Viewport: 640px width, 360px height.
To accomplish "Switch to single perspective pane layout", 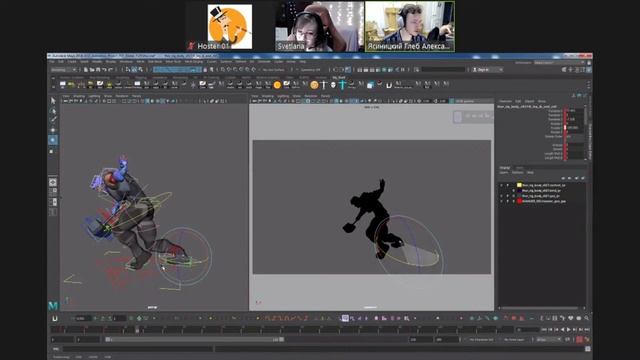I will (53, 182).
